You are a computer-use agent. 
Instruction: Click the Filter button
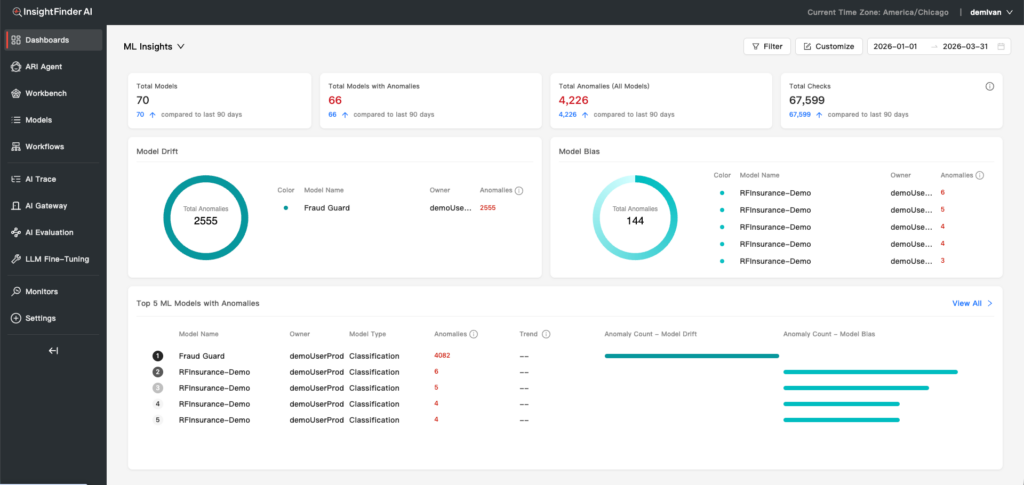click(767, 46)
